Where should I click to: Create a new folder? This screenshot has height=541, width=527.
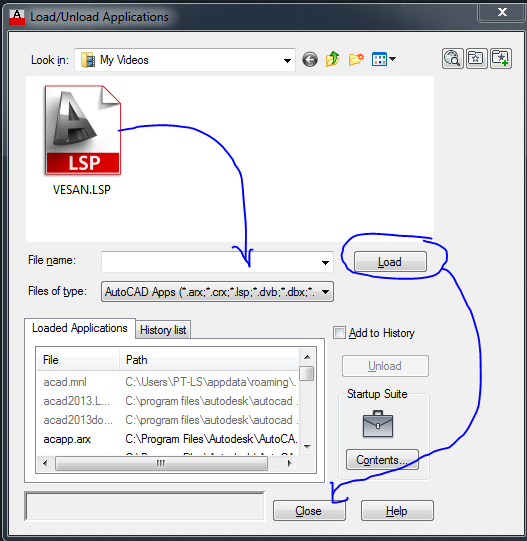coord(356,59)
